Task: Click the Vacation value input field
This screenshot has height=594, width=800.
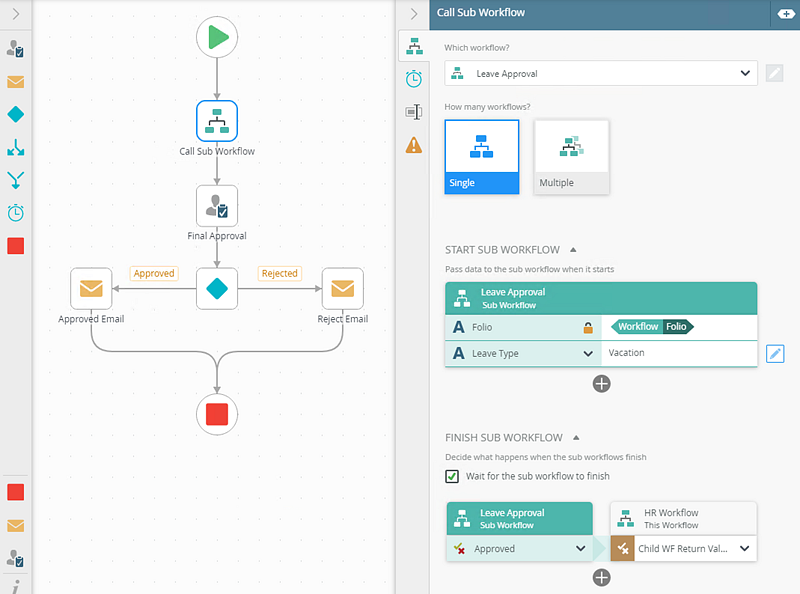Action: [x=678, y=353]
